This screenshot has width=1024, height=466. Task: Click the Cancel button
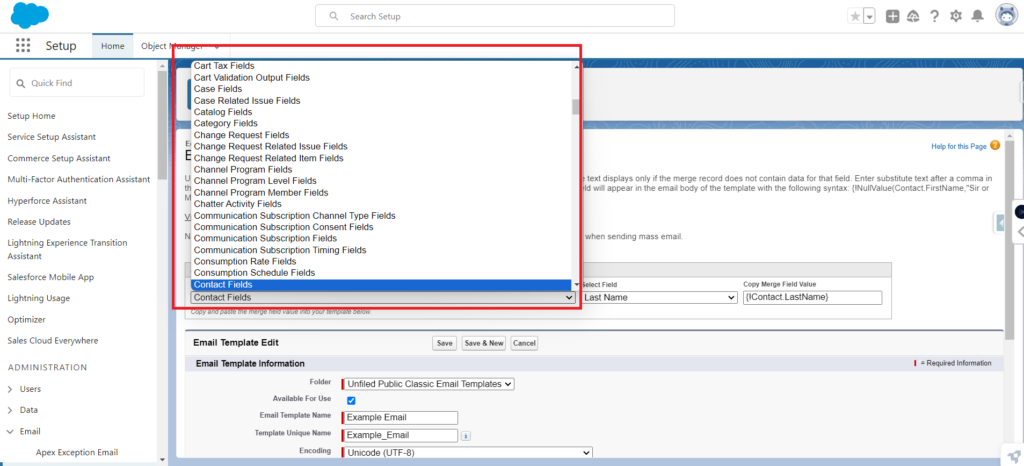coord(524,343)
